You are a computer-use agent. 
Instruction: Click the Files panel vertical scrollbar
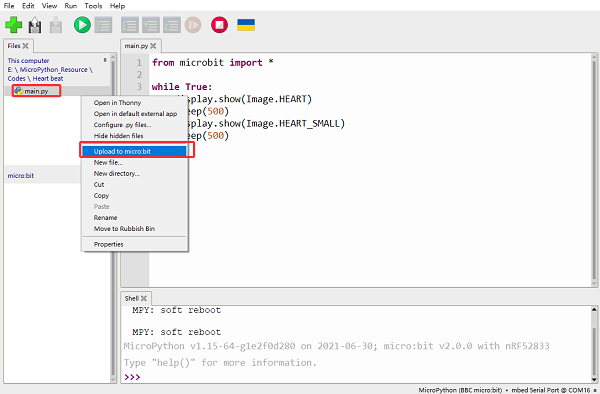(x=113, y=218)
